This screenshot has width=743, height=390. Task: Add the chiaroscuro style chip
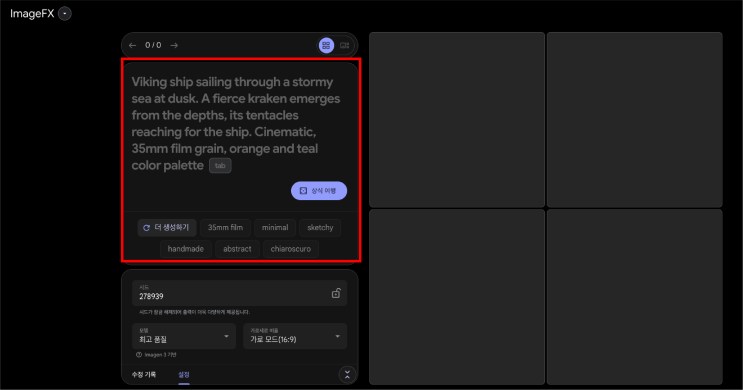point(291,249)
